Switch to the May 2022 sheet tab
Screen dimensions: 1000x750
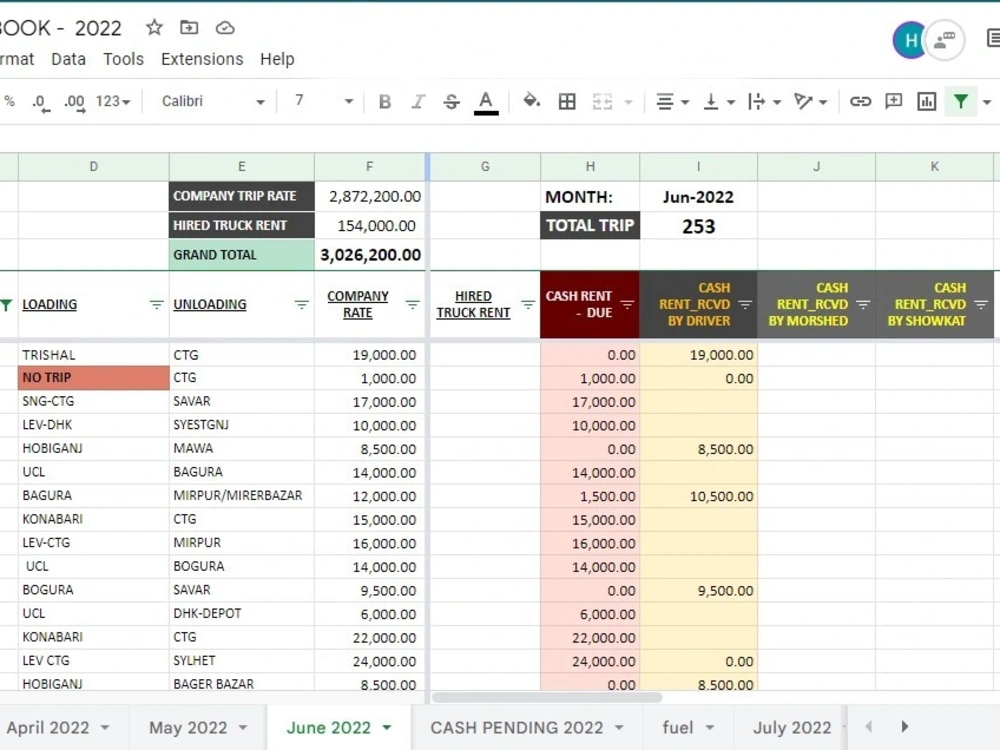tap(188, 728)
